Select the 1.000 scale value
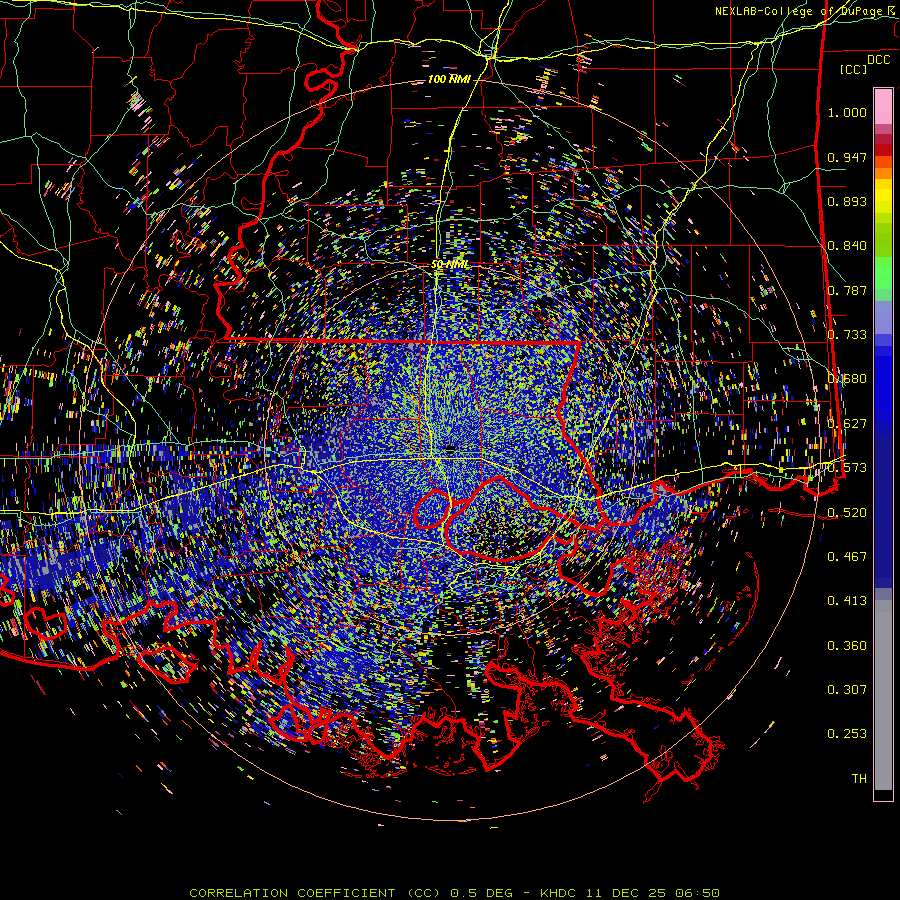Viewport: 900px width, 900px height. coord(847,112)
